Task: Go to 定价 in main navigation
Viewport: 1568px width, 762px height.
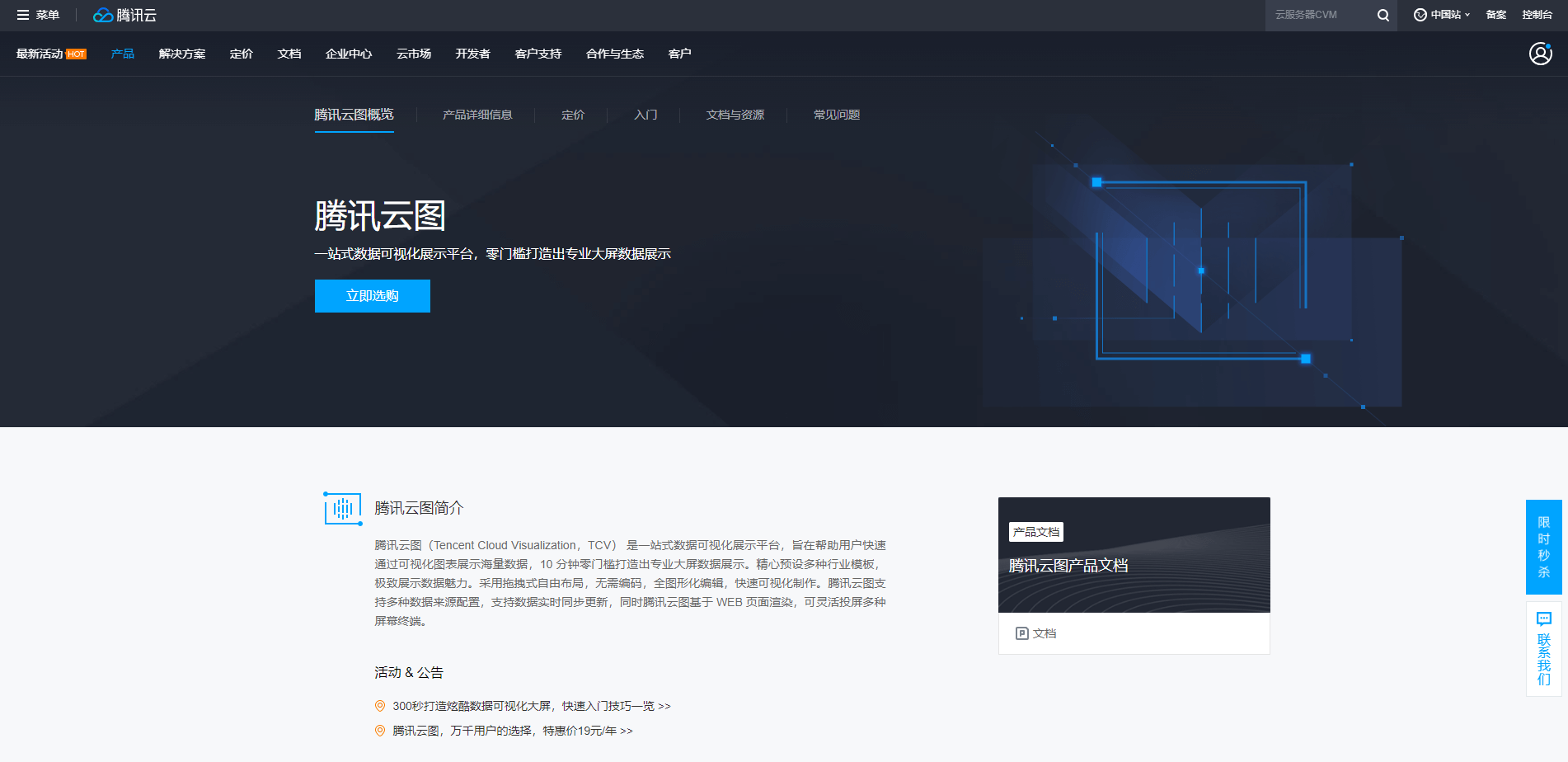Action: 242,54
